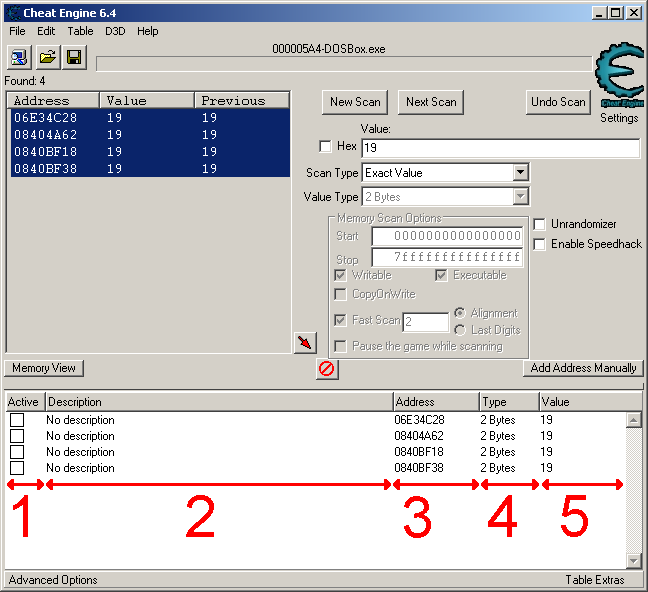Viewport: 648px width, 592px height.
Task: Click the Previous column header
Action: click(242, 100)
